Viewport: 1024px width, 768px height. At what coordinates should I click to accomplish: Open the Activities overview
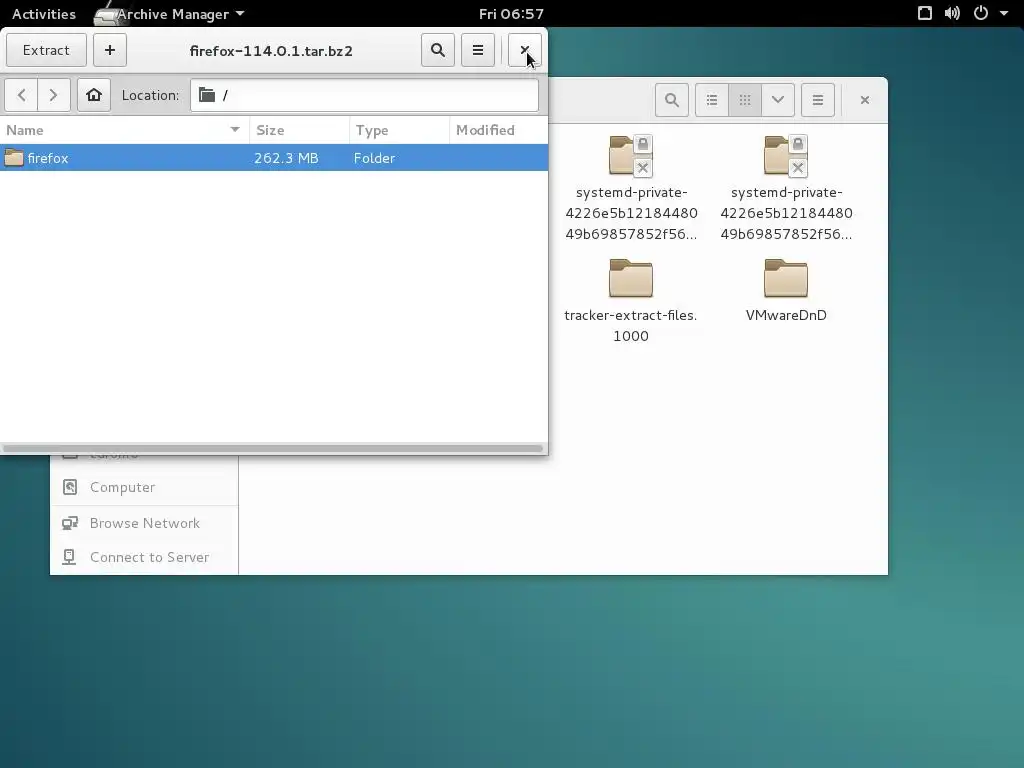[44, 14]
